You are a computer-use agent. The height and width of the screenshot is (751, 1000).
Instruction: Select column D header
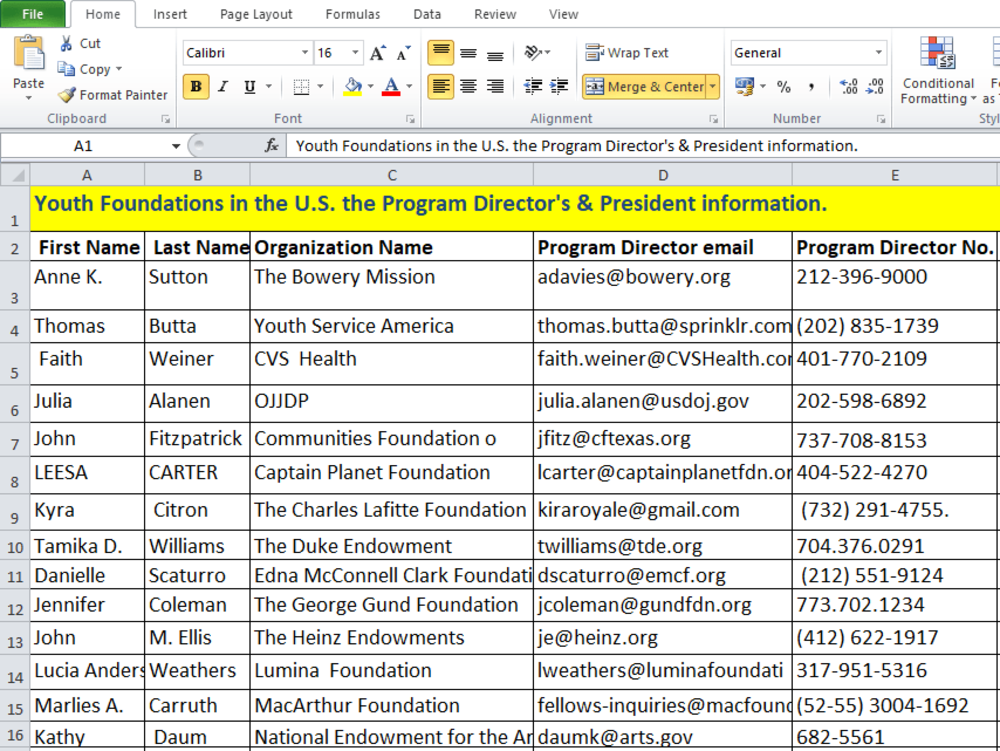(663, 175)
